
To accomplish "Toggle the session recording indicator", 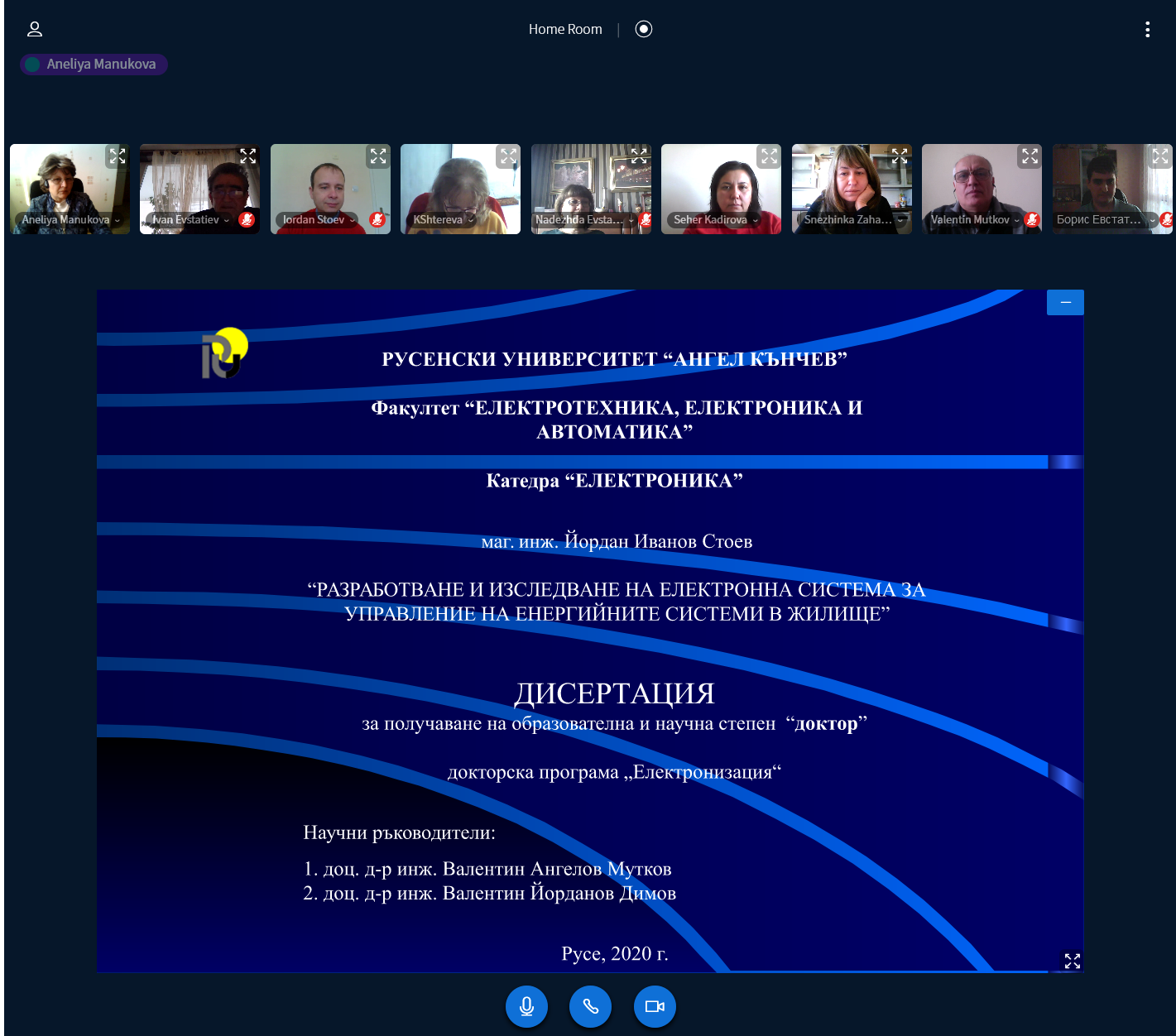I will coord(644,29).
